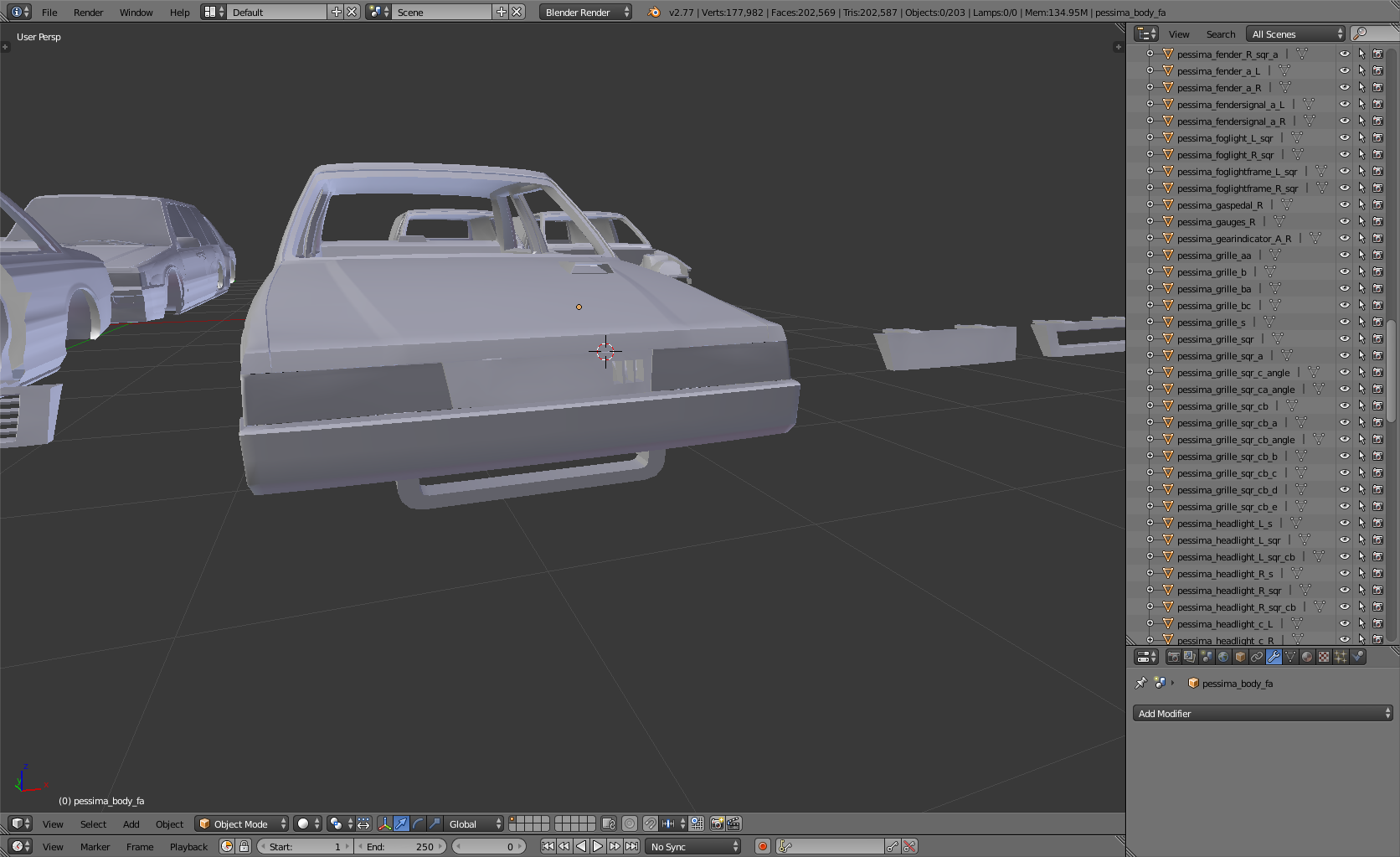Open the World properties globe icon

coord(1223,658)
